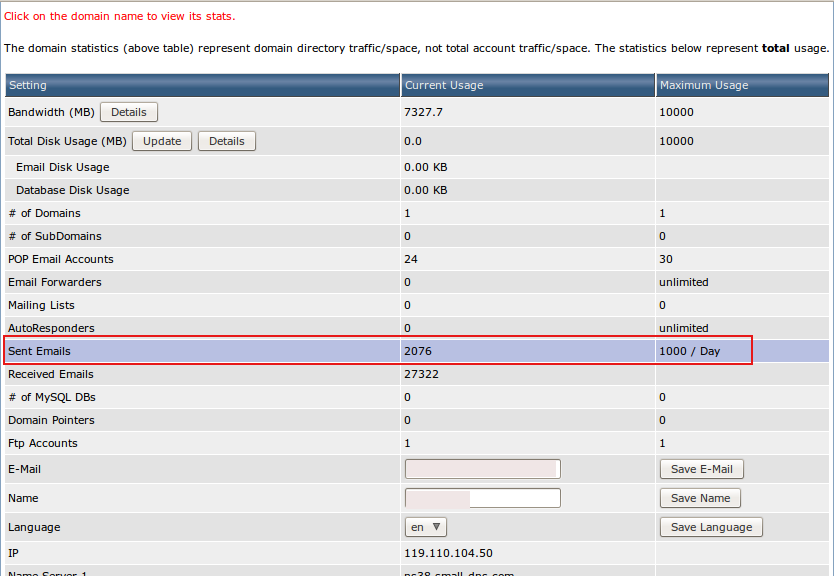The image size is (834, 576).
Task: Click the Bandwidth usage value 7327.7
Action: pos(423,112)
